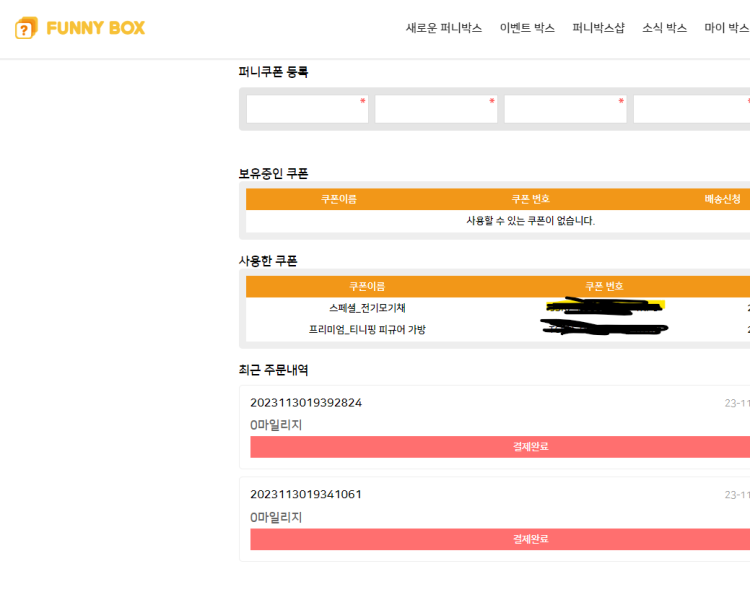This screenshot has width=750, height=600.
Task: Click the Funny Box logo icon
Action: click(26, 28)
